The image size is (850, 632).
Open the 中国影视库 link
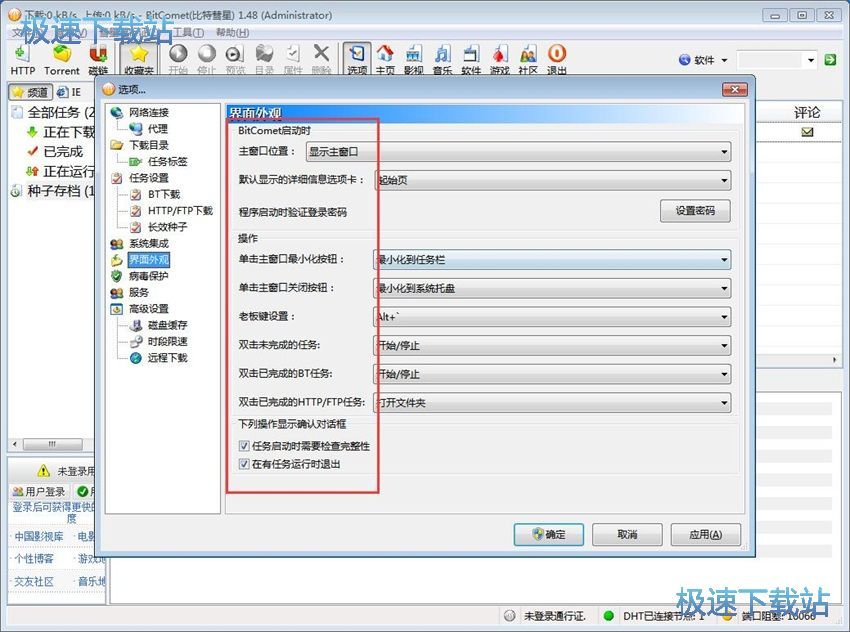[39, 537]
